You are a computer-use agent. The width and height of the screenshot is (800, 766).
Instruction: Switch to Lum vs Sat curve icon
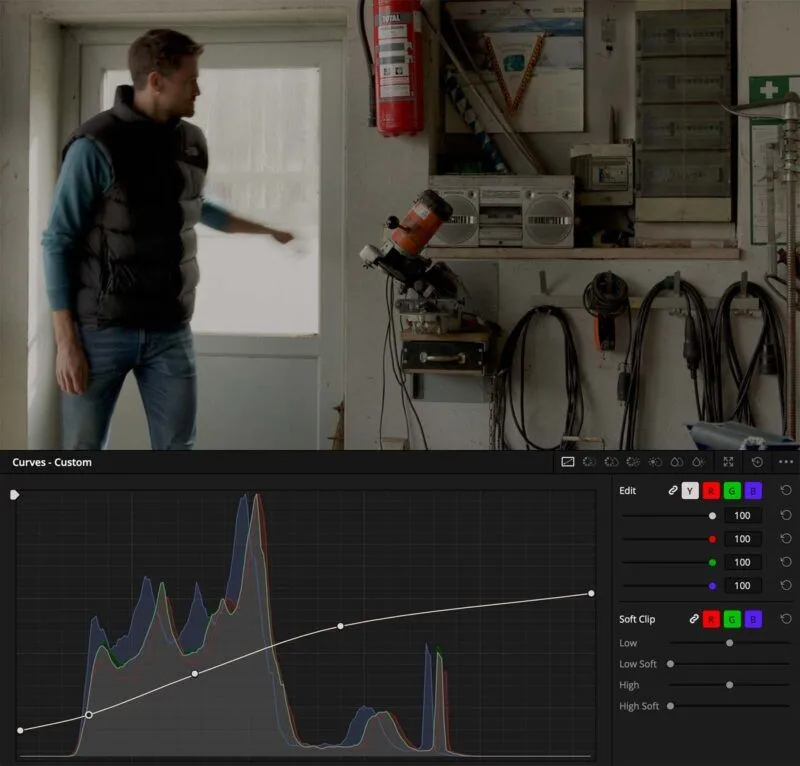tap(654, 462)
